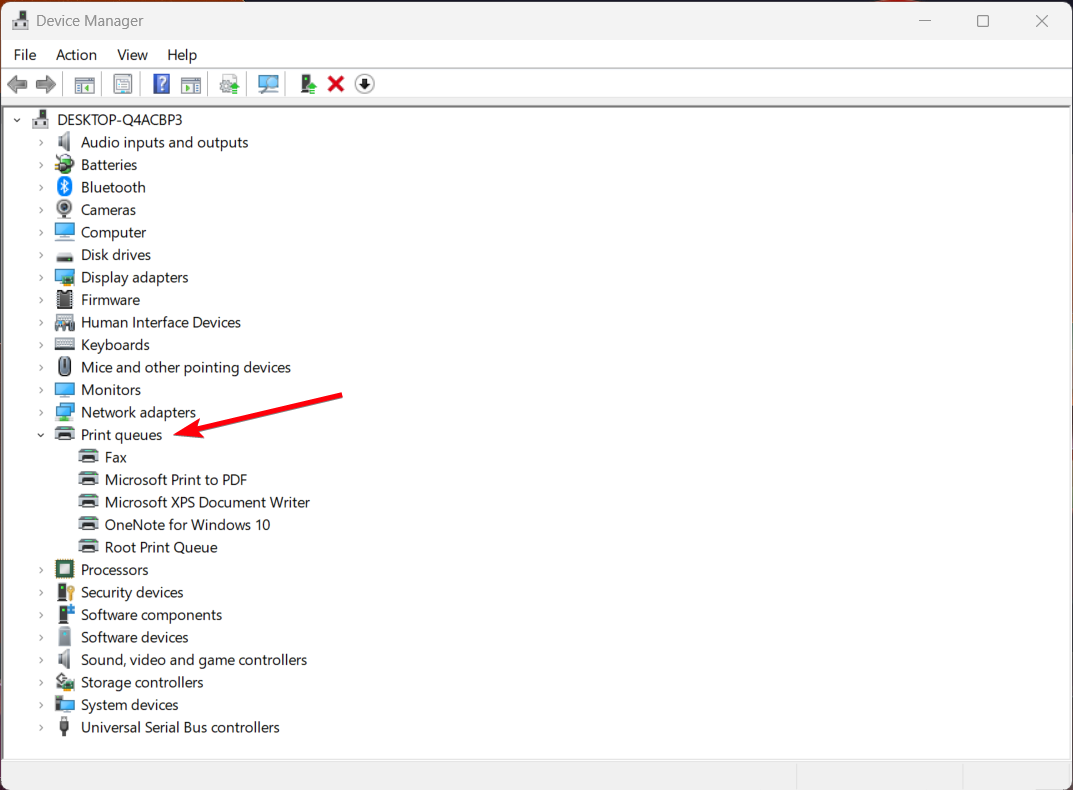Select the Monitors label

[x=111, y=390]
